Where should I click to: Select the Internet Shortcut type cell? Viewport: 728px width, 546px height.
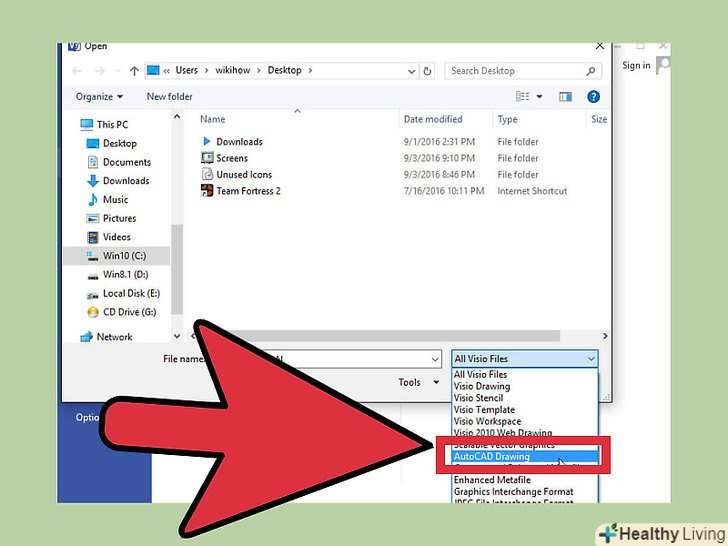pos(532,191)
